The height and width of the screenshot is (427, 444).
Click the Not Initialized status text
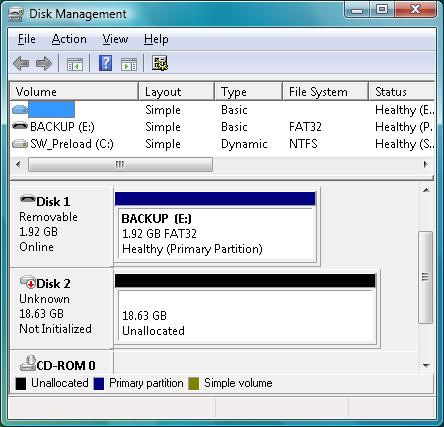click(55, 329)
